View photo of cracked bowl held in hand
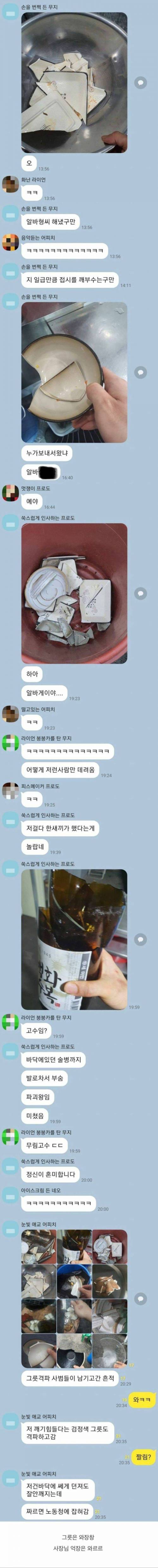The width and height of the screenshot is (158, 1568). pos(75,372)
